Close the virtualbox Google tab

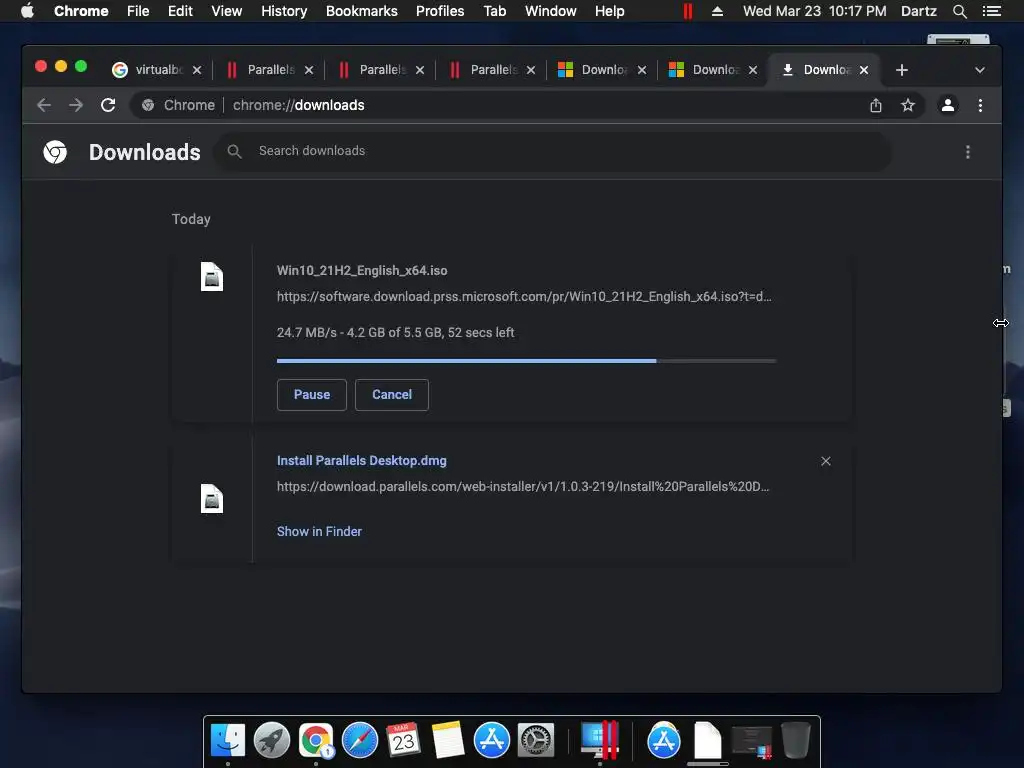197,70
